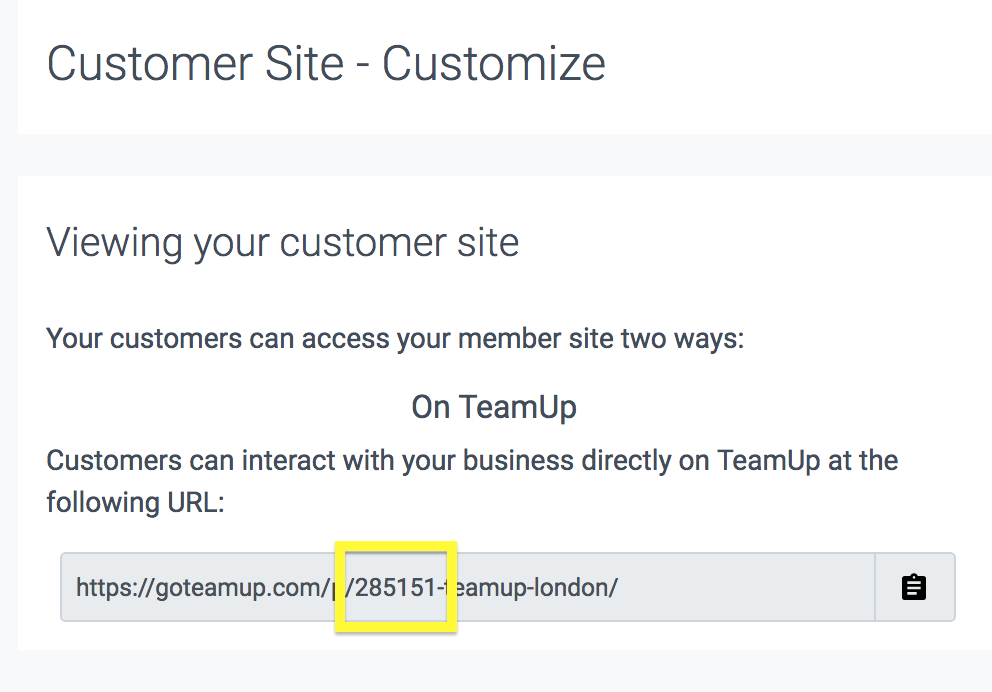Click the word 'TeamUp' in the 'On TeamUp' subheading
Screen dimensions: 992x692
(x=518, y=407)
